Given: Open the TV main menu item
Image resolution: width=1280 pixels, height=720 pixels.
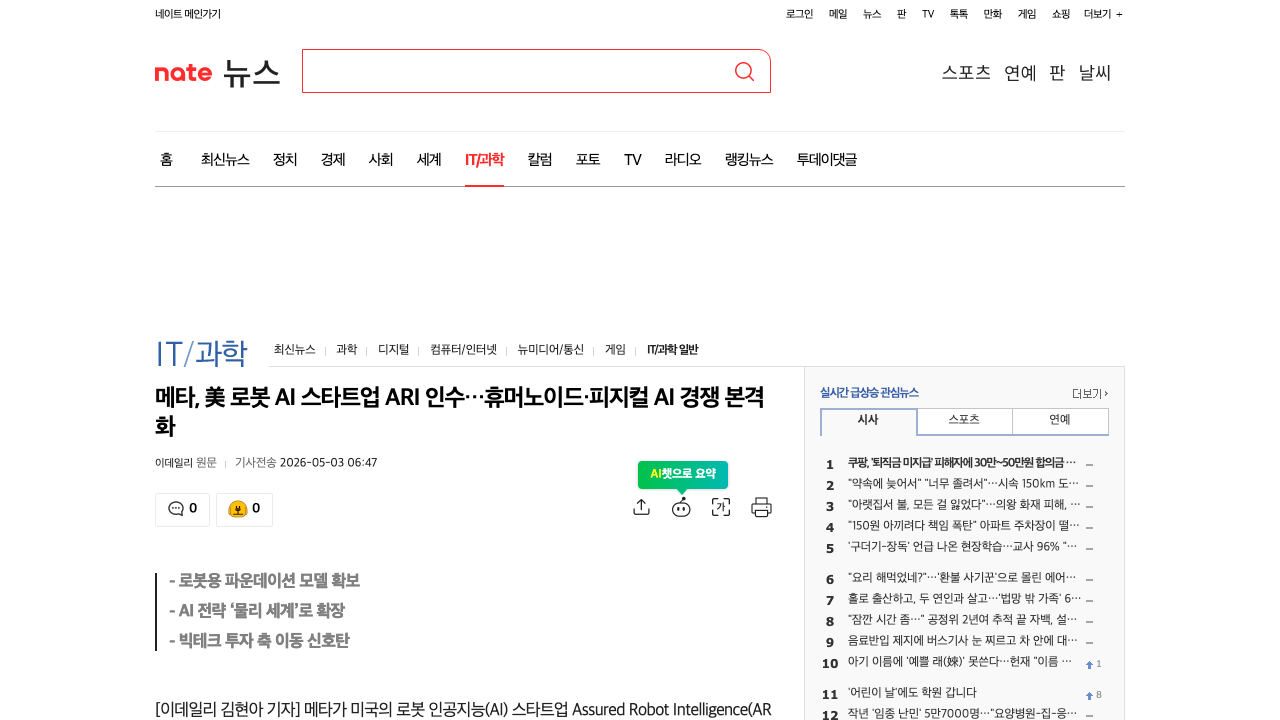Looking at the screenshot, I should [632, 159].
